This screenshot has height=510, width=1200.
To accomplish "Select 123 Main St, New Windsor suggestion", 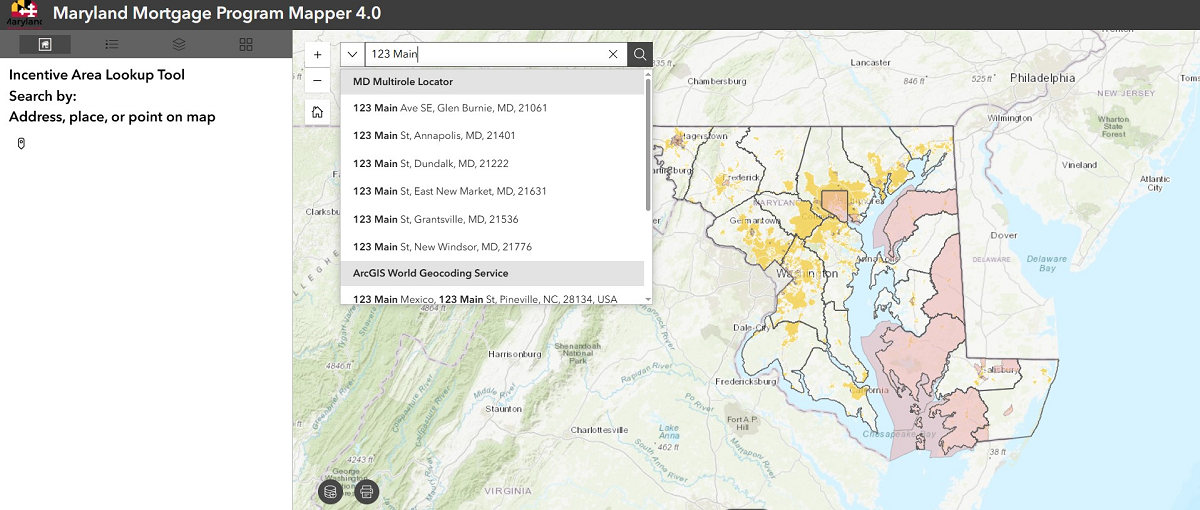I will (x=442, y=247).
